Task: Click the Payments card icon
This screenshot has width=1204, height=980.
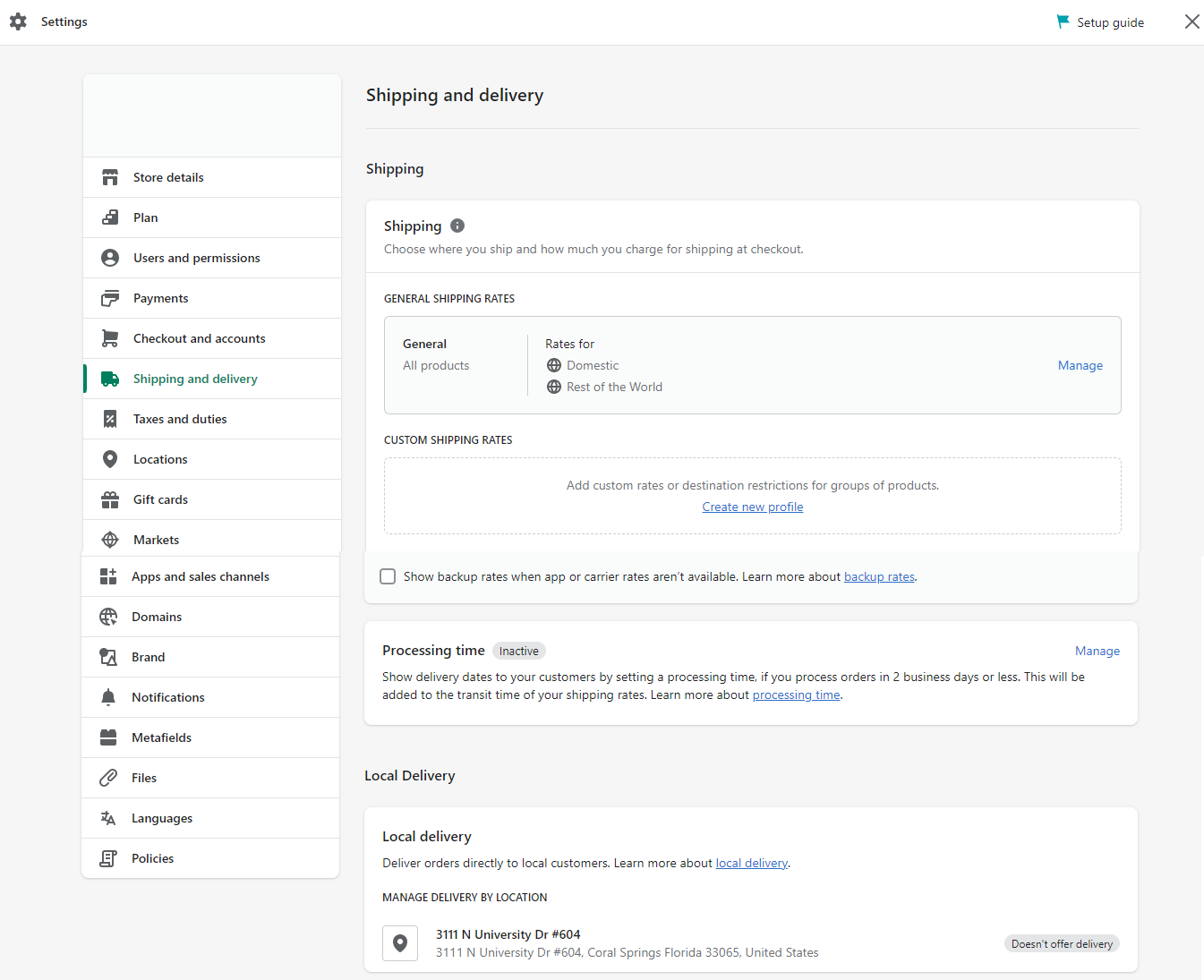Action: (110, 298)
